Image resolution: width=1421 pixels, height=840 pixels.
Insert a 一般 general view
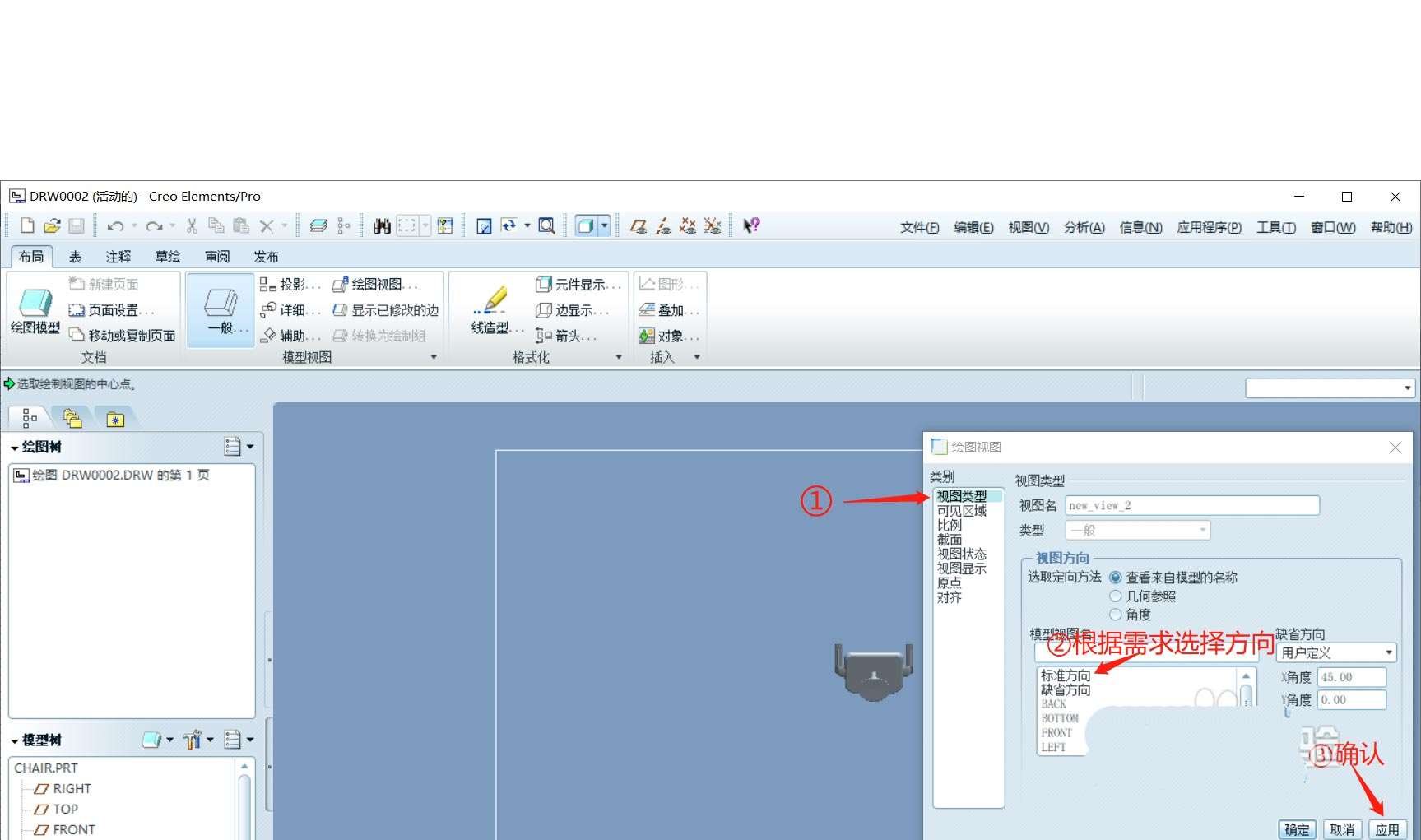[x=221, y=310]
